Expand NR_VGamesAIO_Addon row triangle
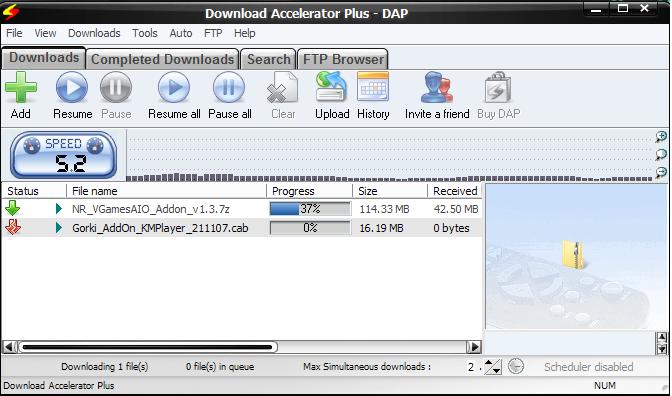 59,209
